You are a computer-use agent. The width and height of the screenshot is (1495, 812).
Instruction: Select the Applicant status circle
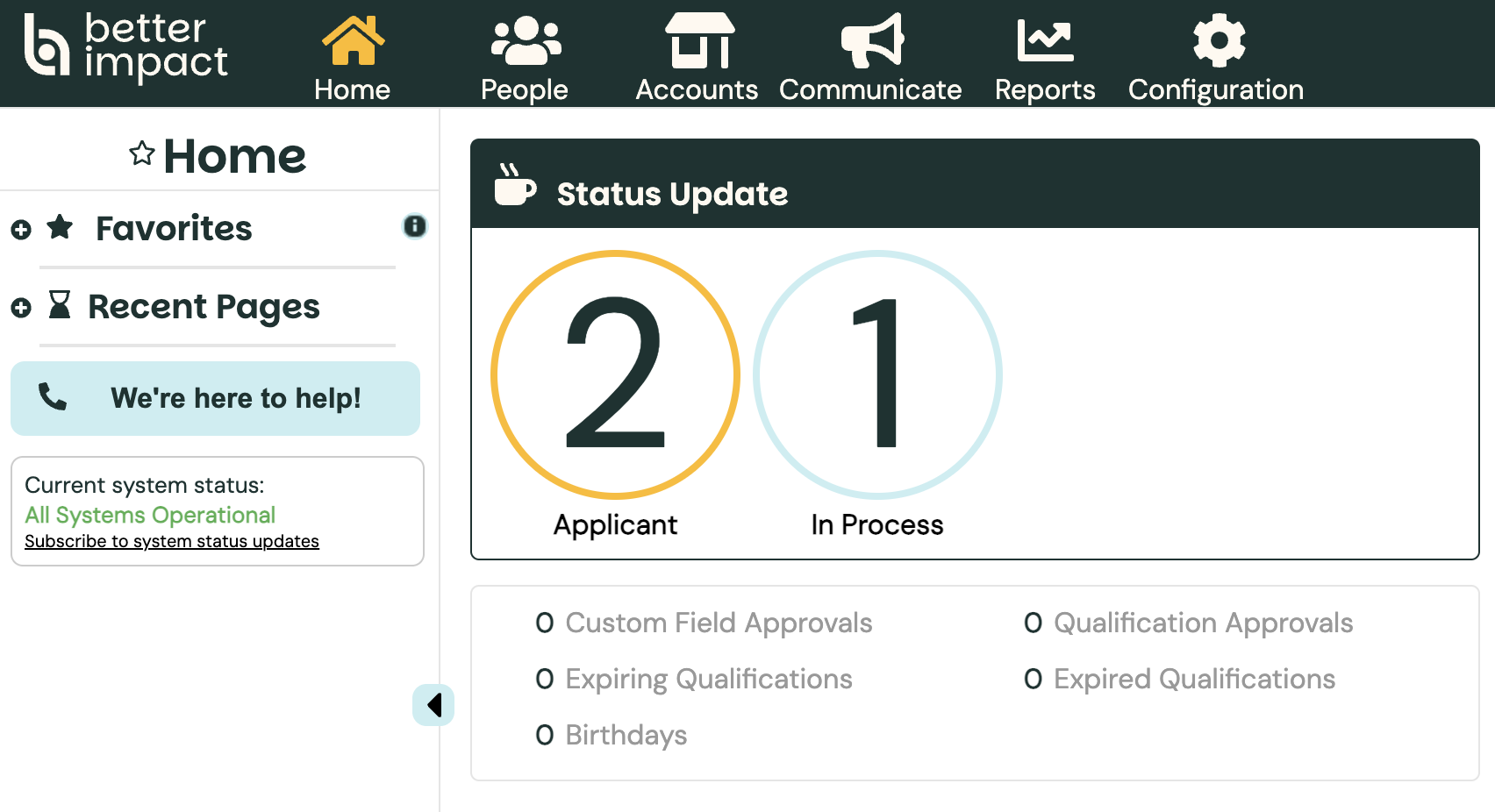(615, 375)
